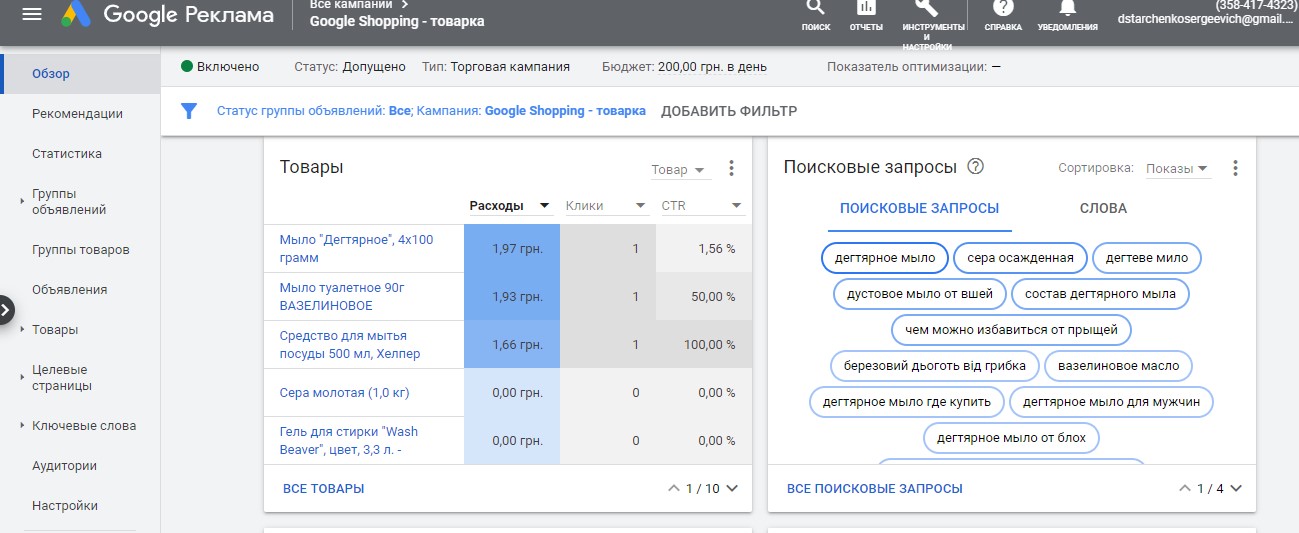The width and height of the screenshot is (1299, 533).
Task: Open product Мыло туалетное 90г ВАЗЕЛИНОВОЕ
Action: (x=342, y=297)
